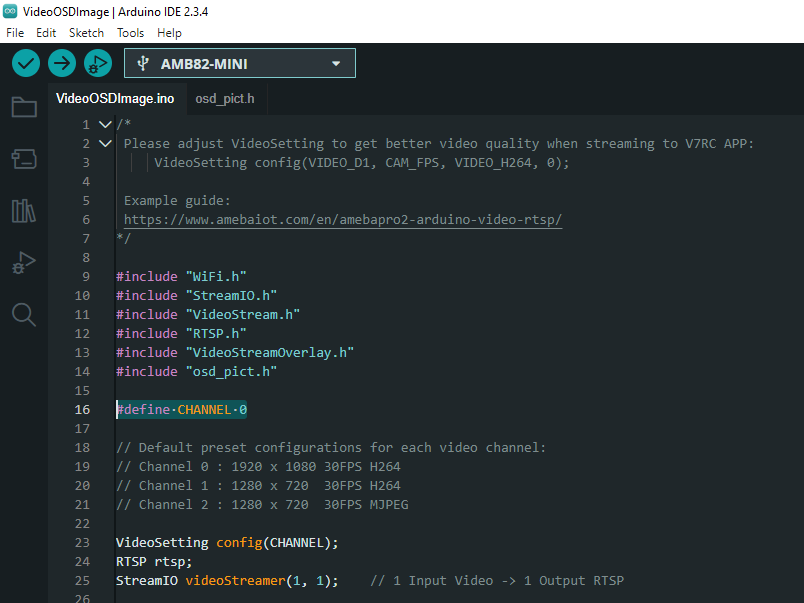Open the Boards Manager sidebar panel
The image size is (804, 603).
click(x=24, y=159)
